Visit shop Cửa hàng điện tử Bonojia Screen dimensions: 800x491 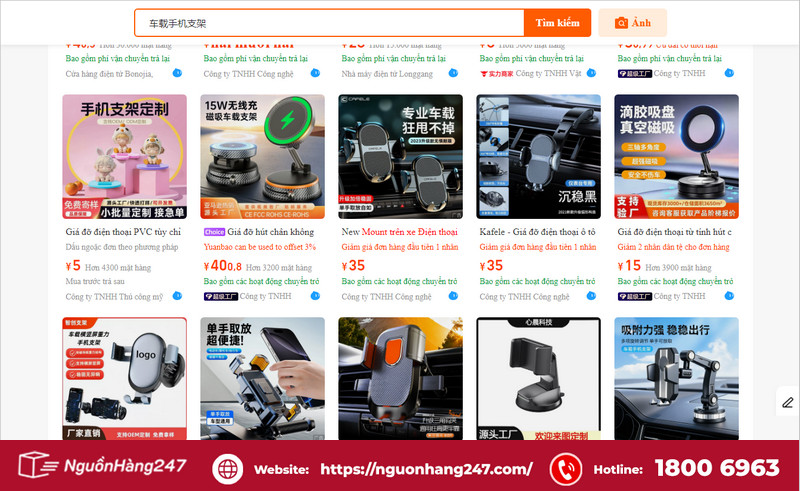click(109, 74)
